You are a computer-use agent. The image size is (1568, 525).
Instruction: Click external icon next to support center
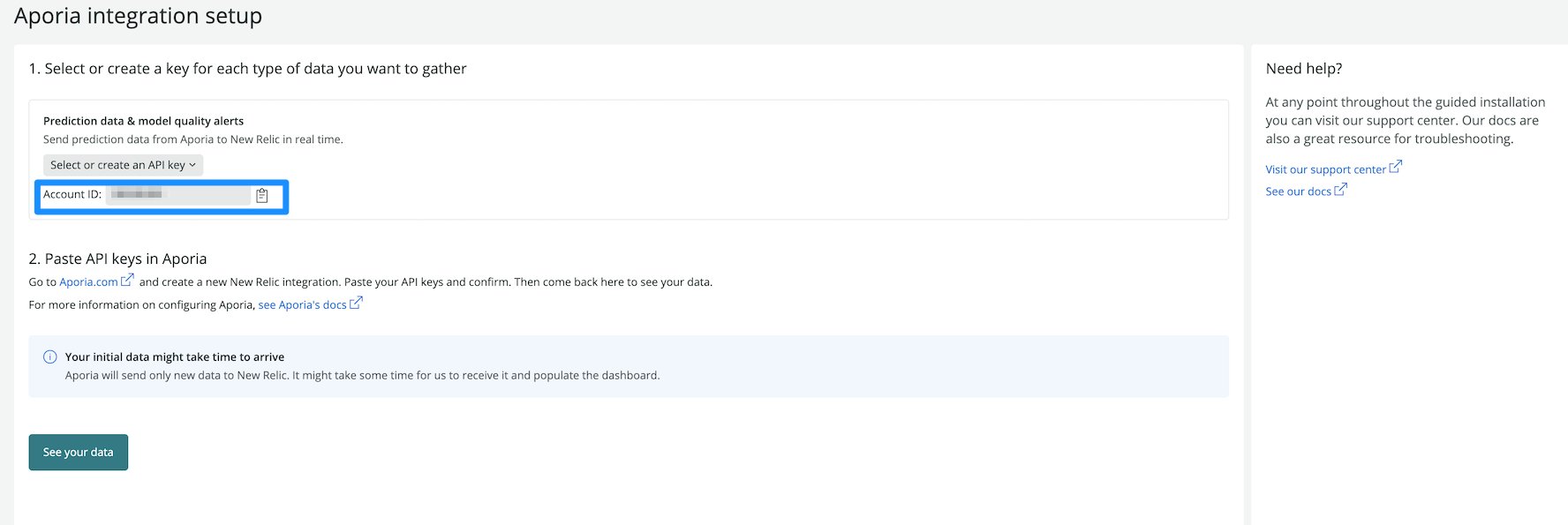tap(1395, 168)
